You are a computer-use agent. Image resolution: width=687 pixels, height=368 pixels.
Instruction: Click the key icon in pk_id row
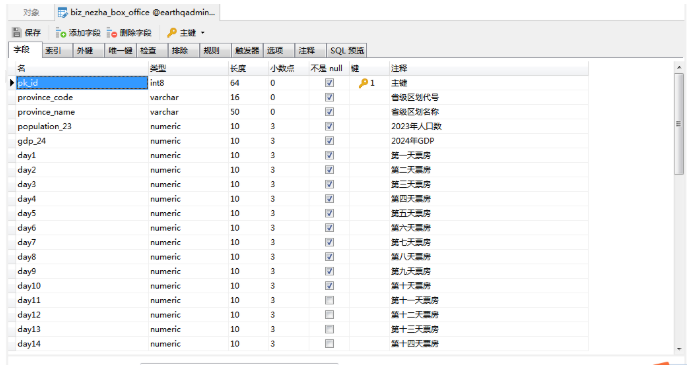tap(363, 83)
